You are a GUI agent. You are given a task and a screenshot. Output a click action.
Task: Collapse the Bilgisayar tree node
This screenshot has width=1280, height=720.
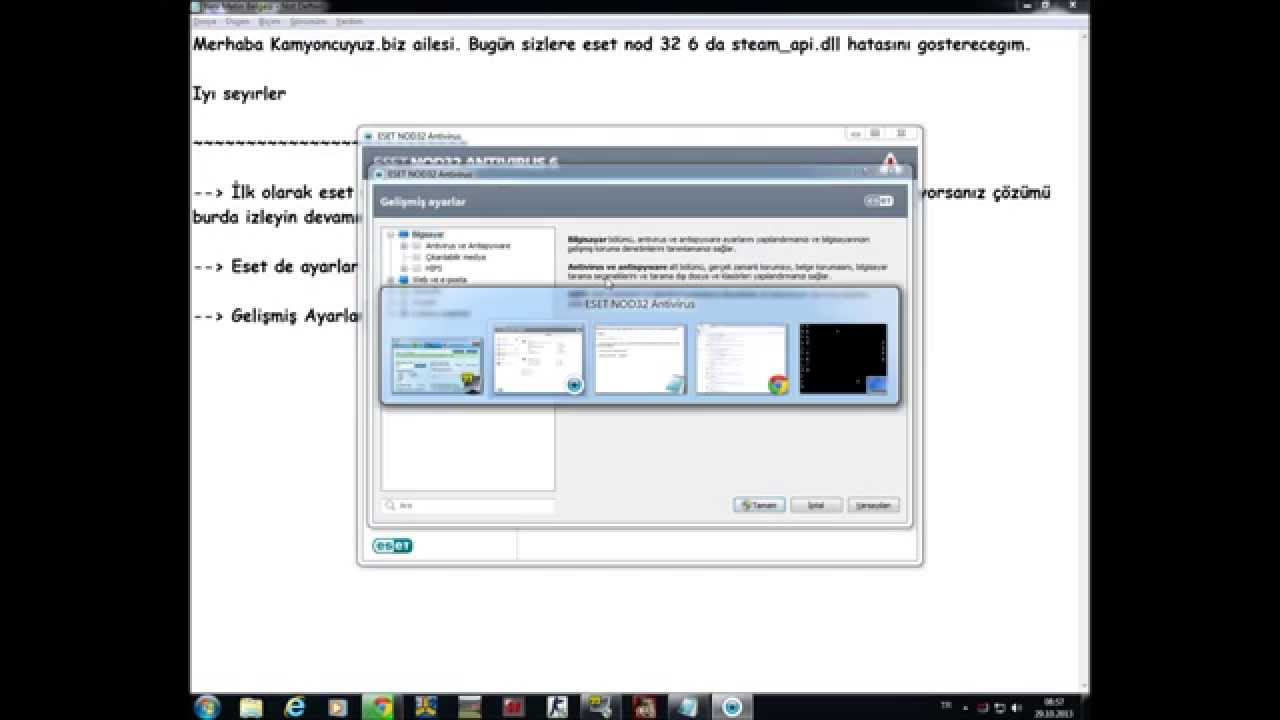point(391,234)
